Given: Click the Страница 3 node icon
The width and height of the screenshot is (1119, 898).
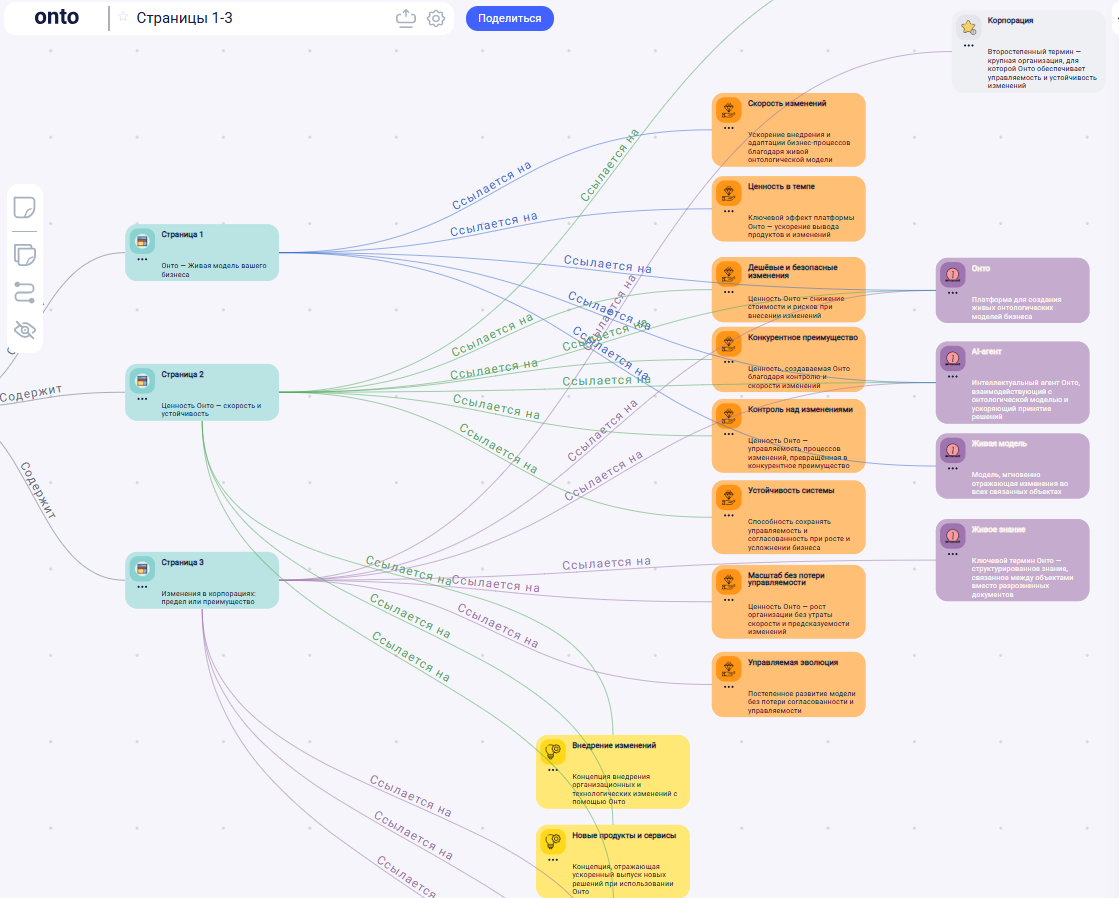Looking at the screenshot, I should (x=142, y=568).
